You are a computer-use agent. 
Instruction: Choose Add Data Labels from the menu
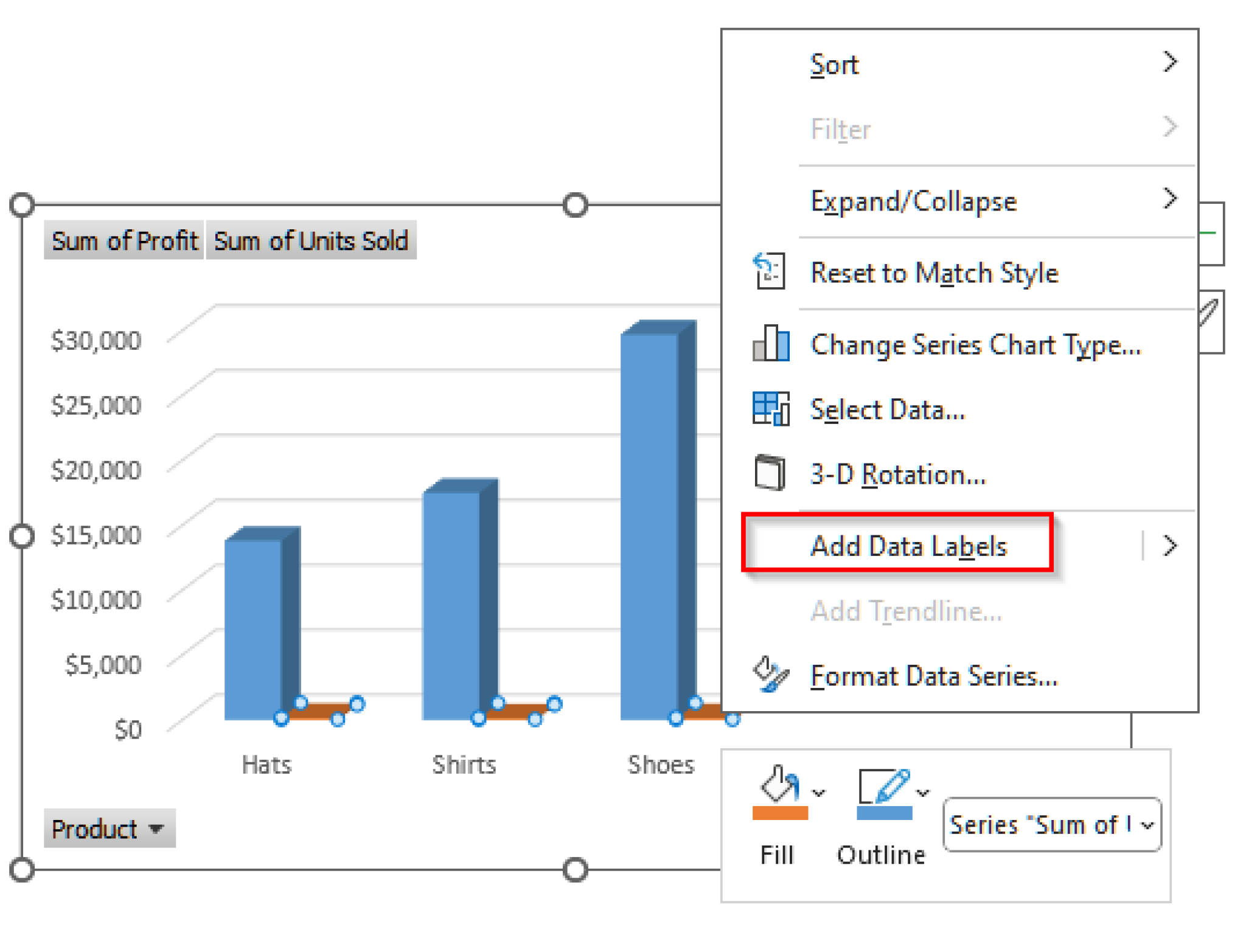pyautogui.click(x=909, y=546)
